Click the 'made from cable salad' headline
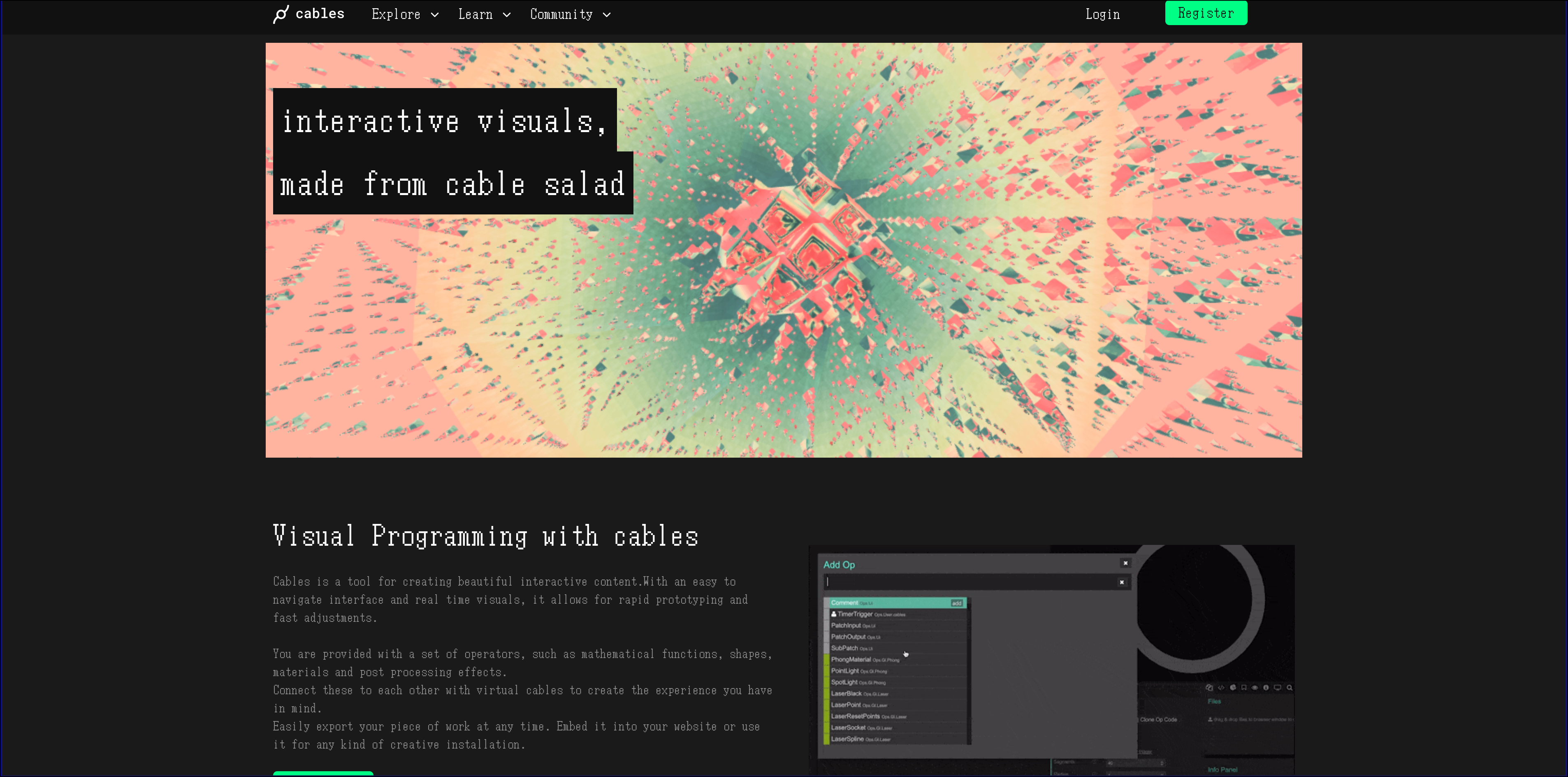The image size is (1568, 777). (453, 183)
